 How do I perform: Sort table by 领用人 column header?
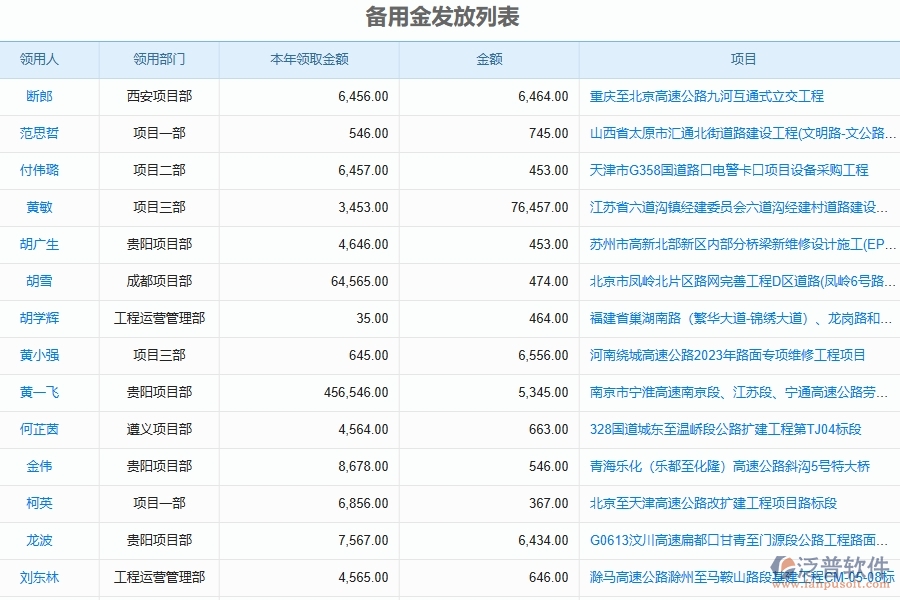click(x=49, y=59)
